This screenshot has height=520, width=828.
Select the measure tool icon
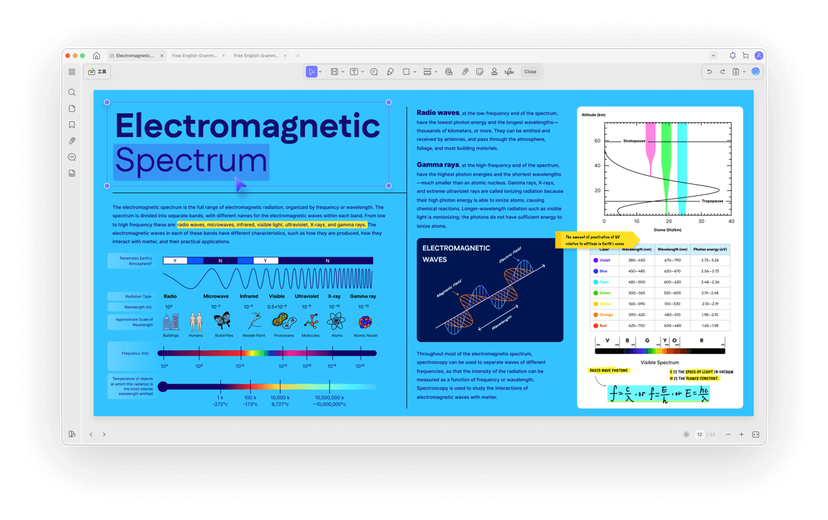pos(427,72)
